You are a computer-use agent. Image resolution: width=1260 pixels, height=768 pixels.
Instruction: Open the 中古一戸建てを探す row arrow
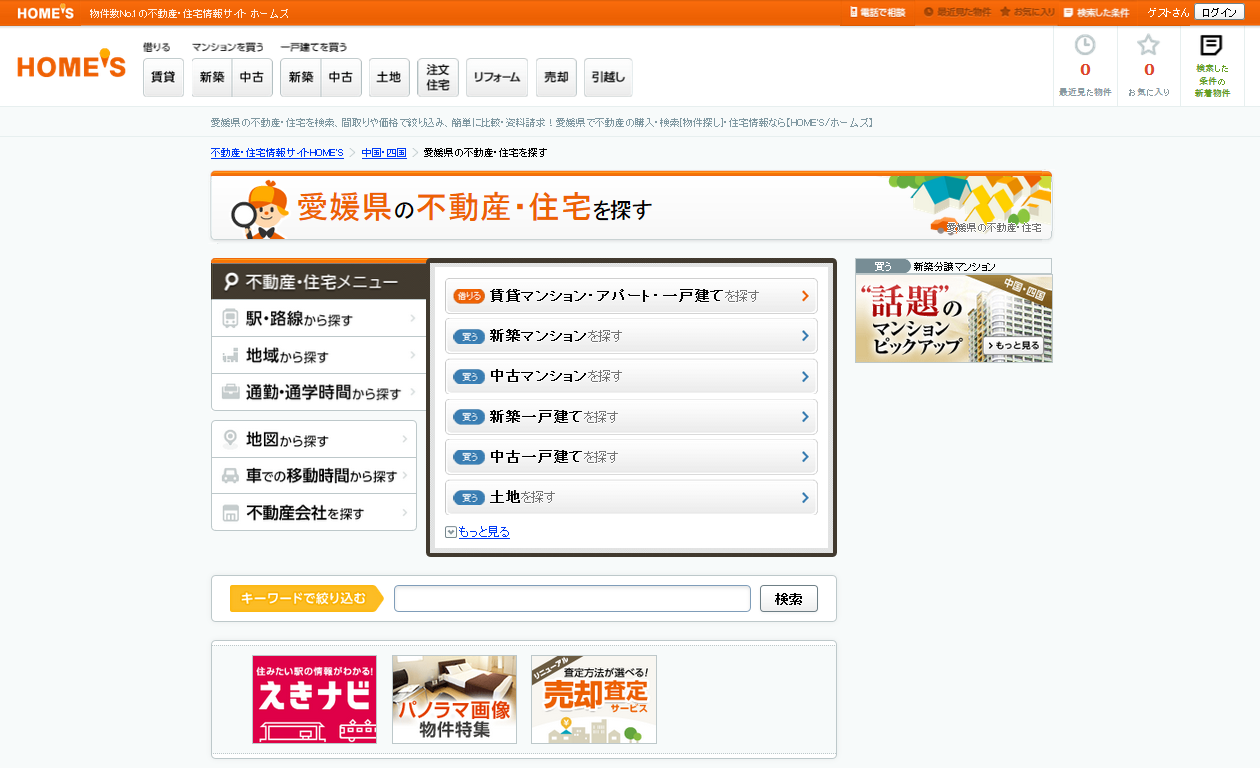pos(805,456)
